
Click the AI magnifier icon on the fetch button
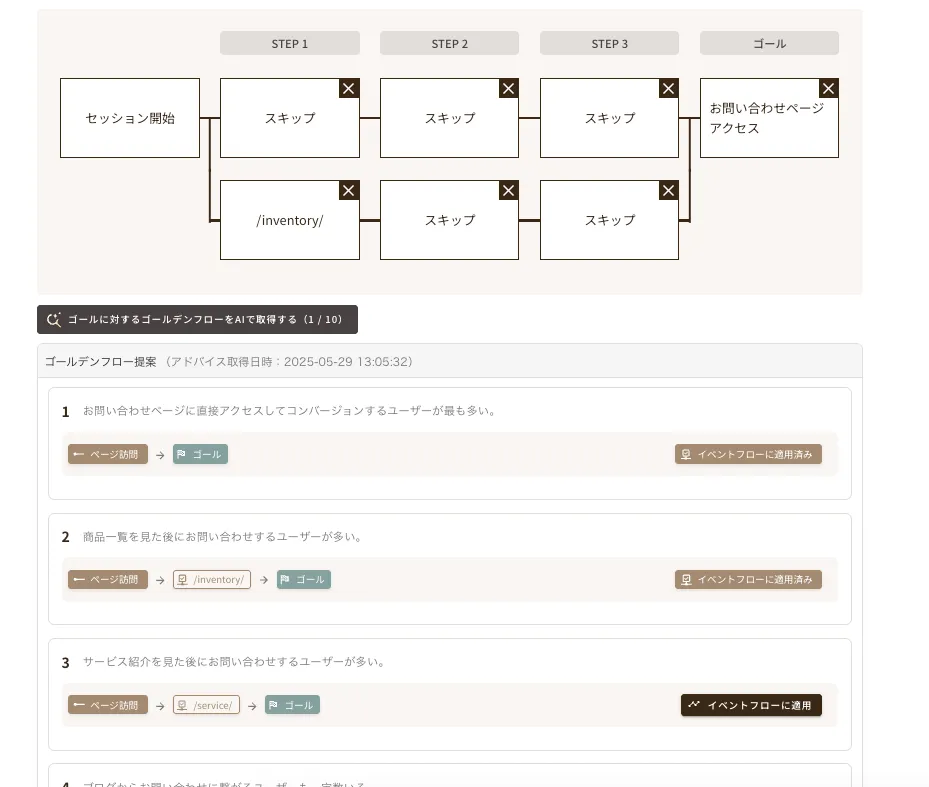[x=54, y=319]
